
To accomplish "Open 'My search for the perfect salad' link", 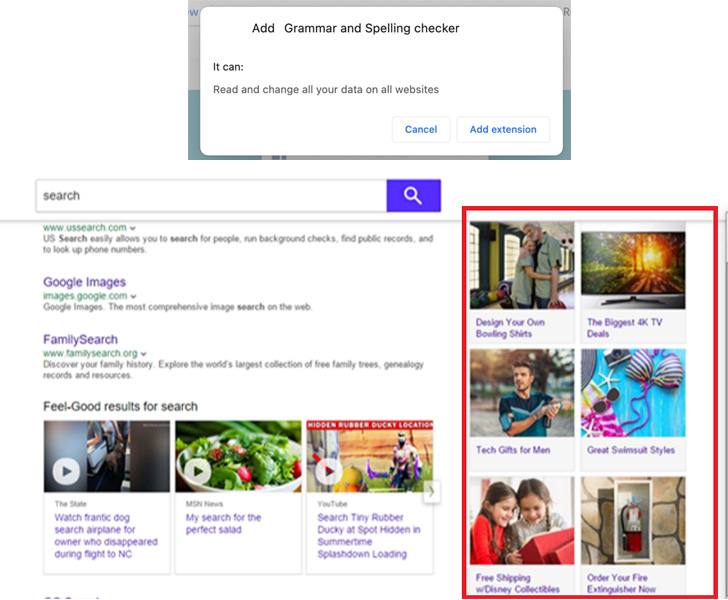I will click(223, 523).
